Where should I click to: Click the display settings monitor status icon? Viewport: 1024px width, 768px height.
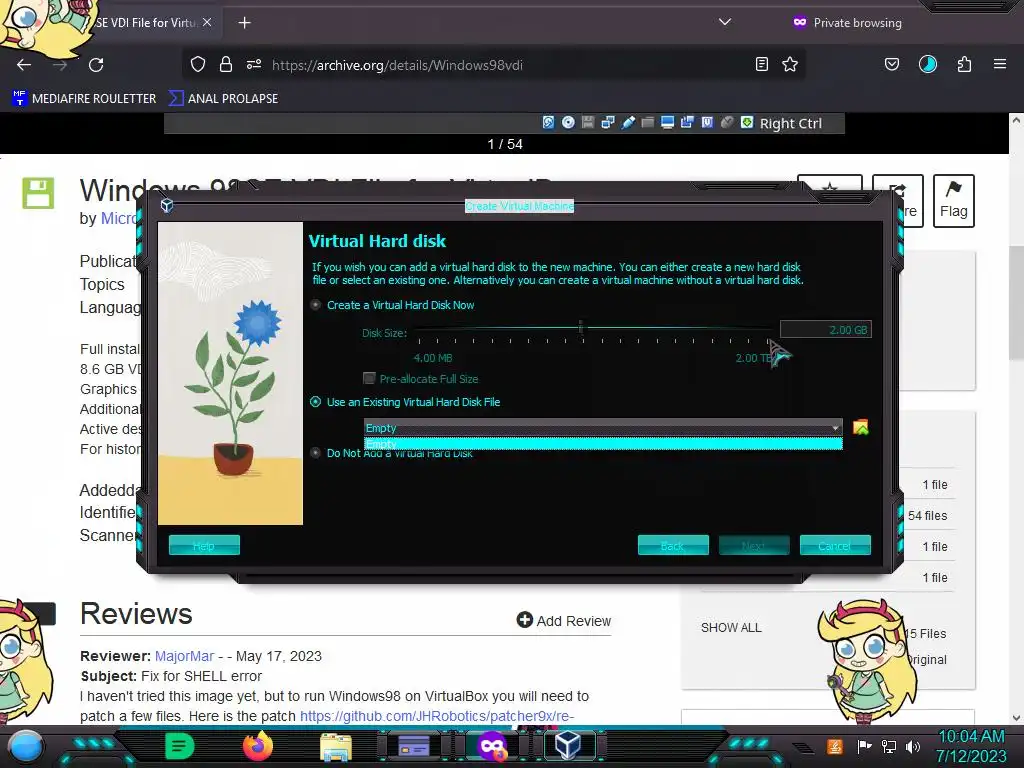[x=667, y=123]
